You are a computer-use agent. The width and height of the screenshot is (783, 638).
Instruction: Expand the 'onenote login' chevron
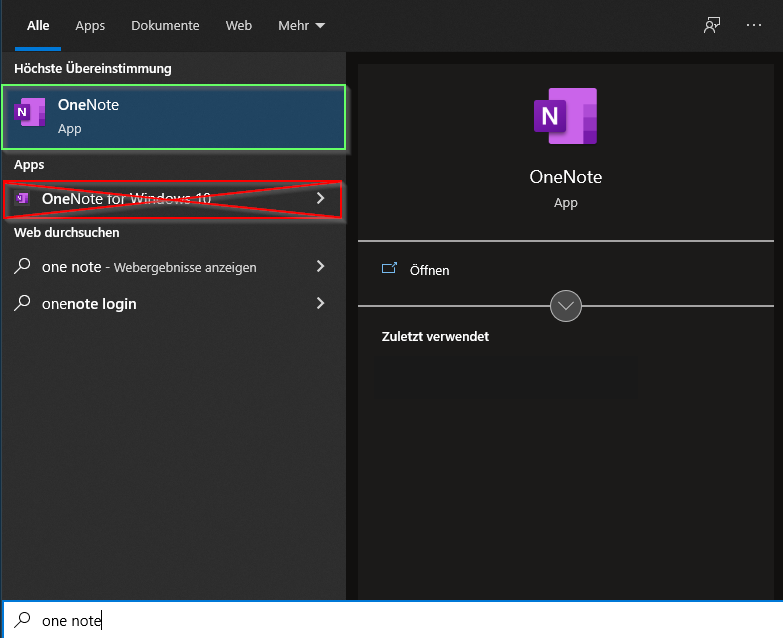(321, 303)
